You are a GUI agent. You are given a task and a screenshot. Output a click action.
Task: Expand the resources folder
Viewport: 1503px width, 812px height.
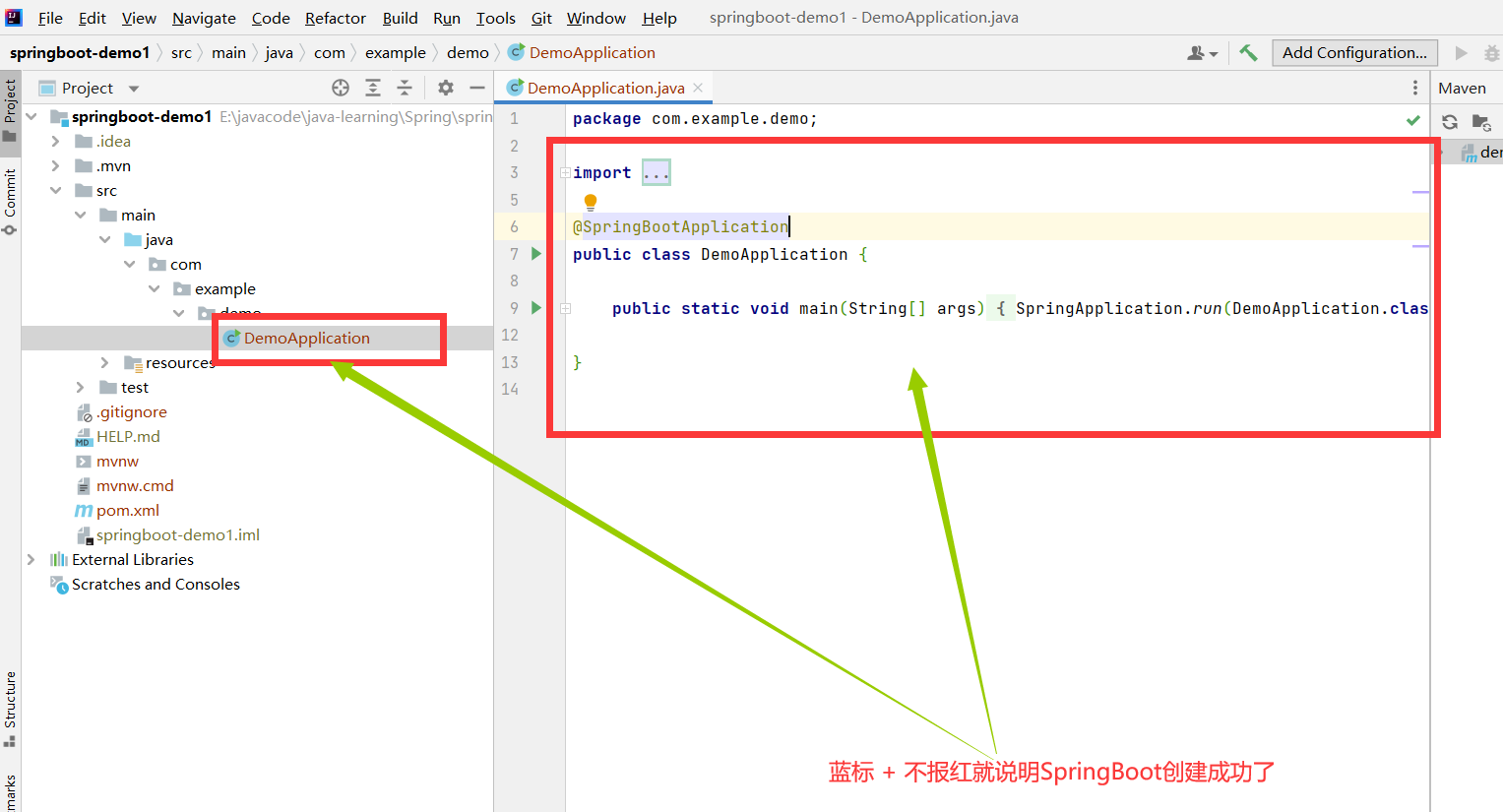point(105,362)
